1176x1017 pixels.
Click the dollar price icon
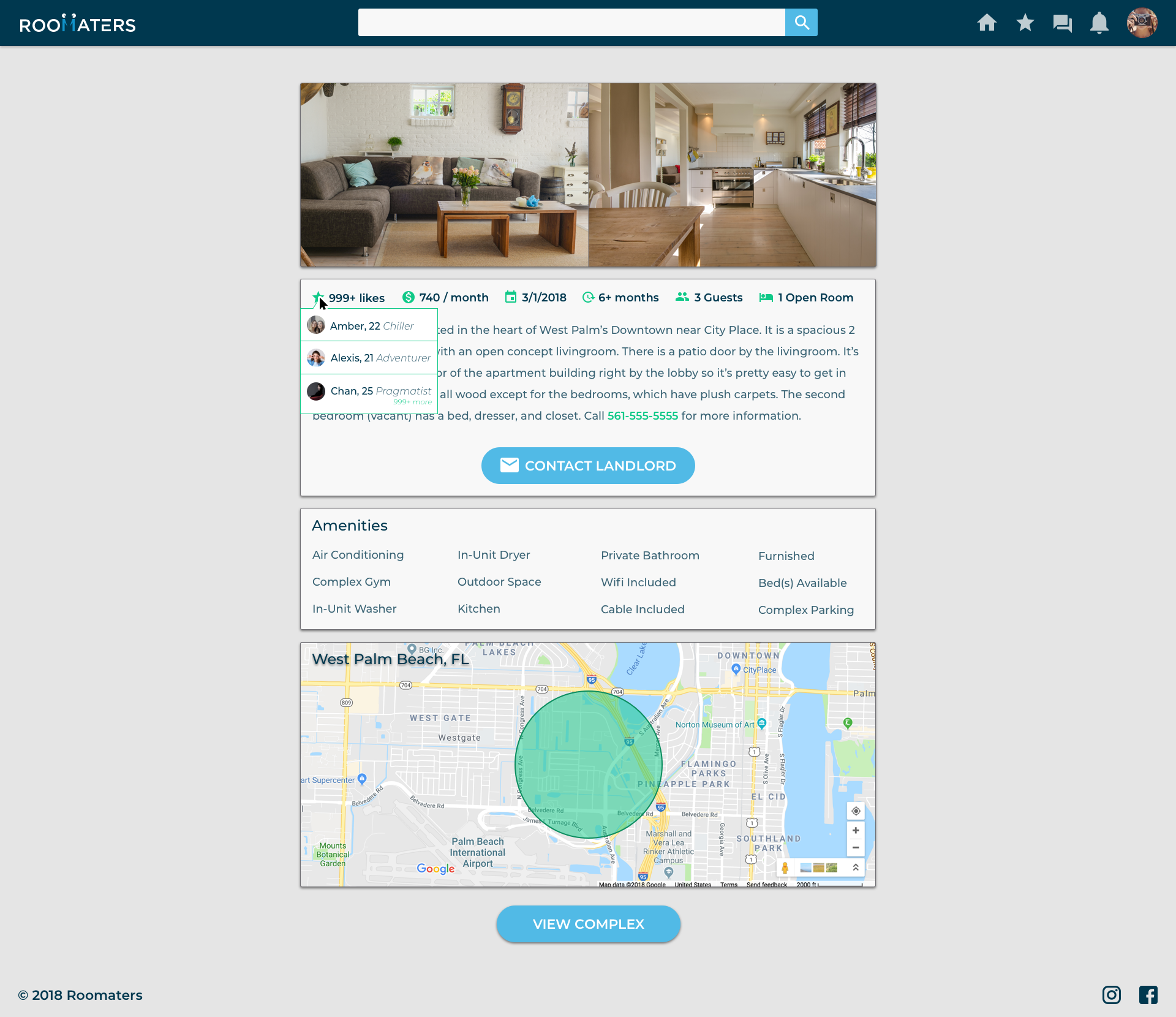click(x=409, y=297)
